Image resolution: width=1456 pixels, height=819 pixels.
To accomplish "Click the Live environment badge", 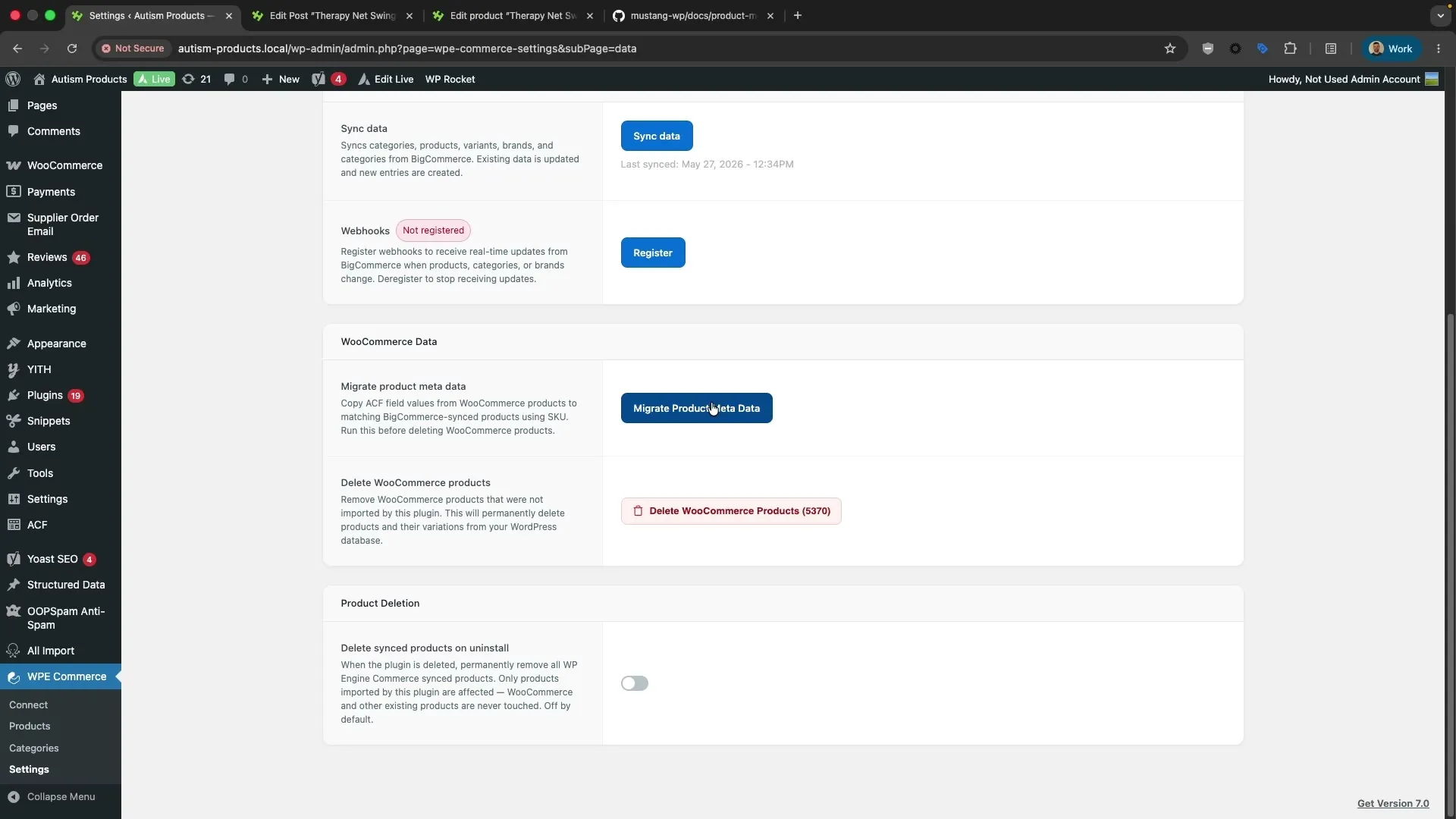I will click(x=154, y=79).
